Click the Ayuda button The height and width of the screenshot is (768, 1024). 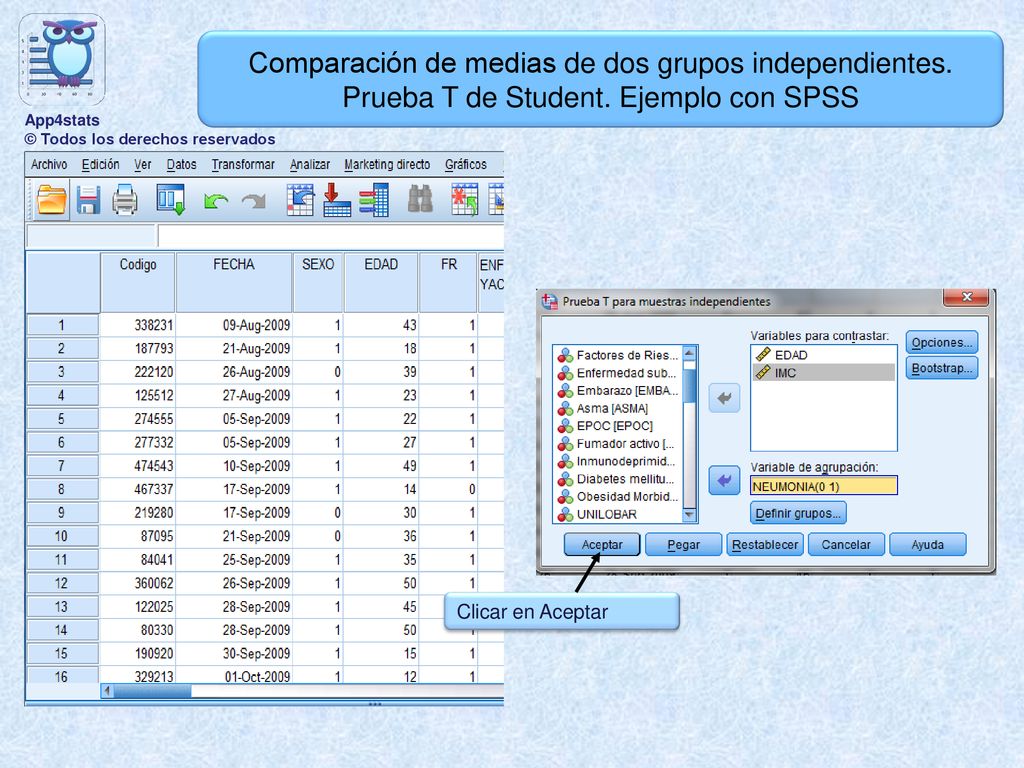[x=928, y=545]
